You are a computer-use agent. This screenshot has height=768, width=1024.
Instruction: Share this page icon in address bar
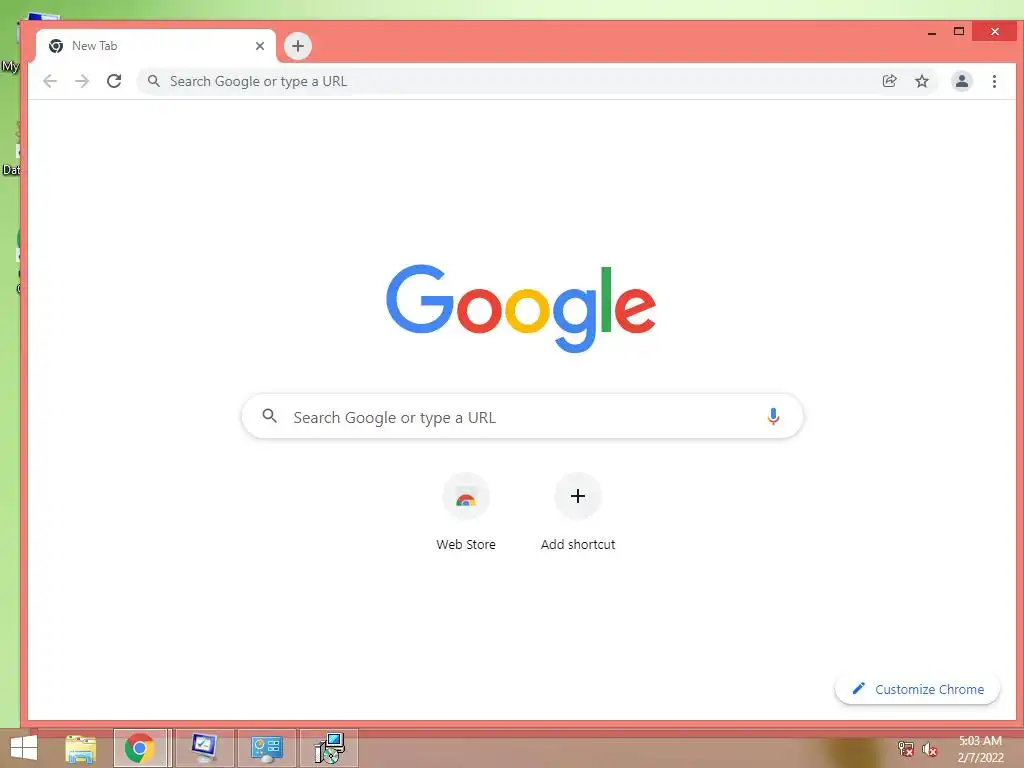pyautogui.click(x=889, y=81)
